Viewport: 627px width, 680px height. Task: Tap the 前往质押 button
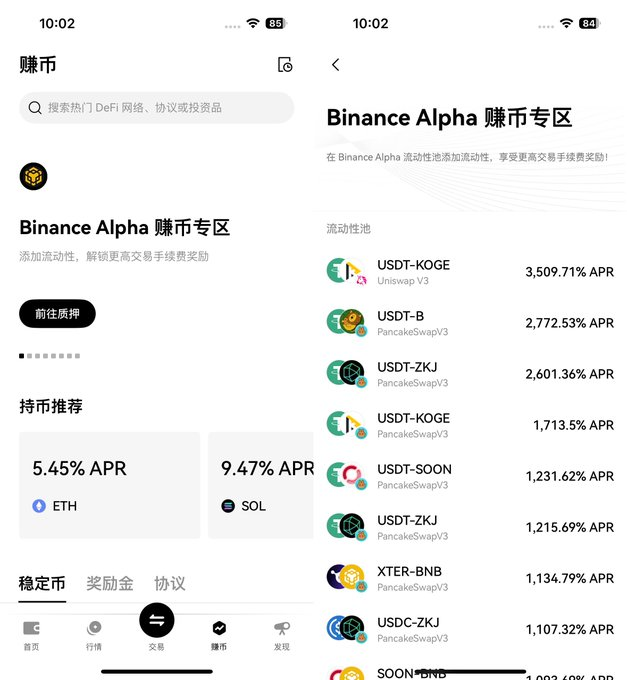coord(57,314)
